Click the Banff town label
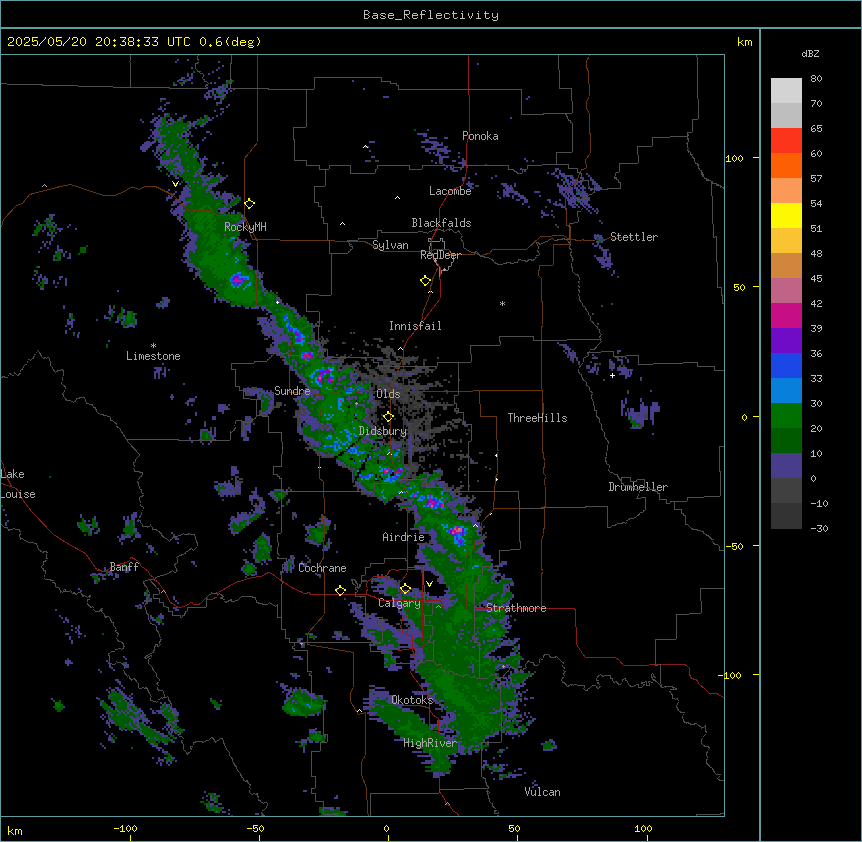The image size is (862, 842). click(x=124, y=567)
